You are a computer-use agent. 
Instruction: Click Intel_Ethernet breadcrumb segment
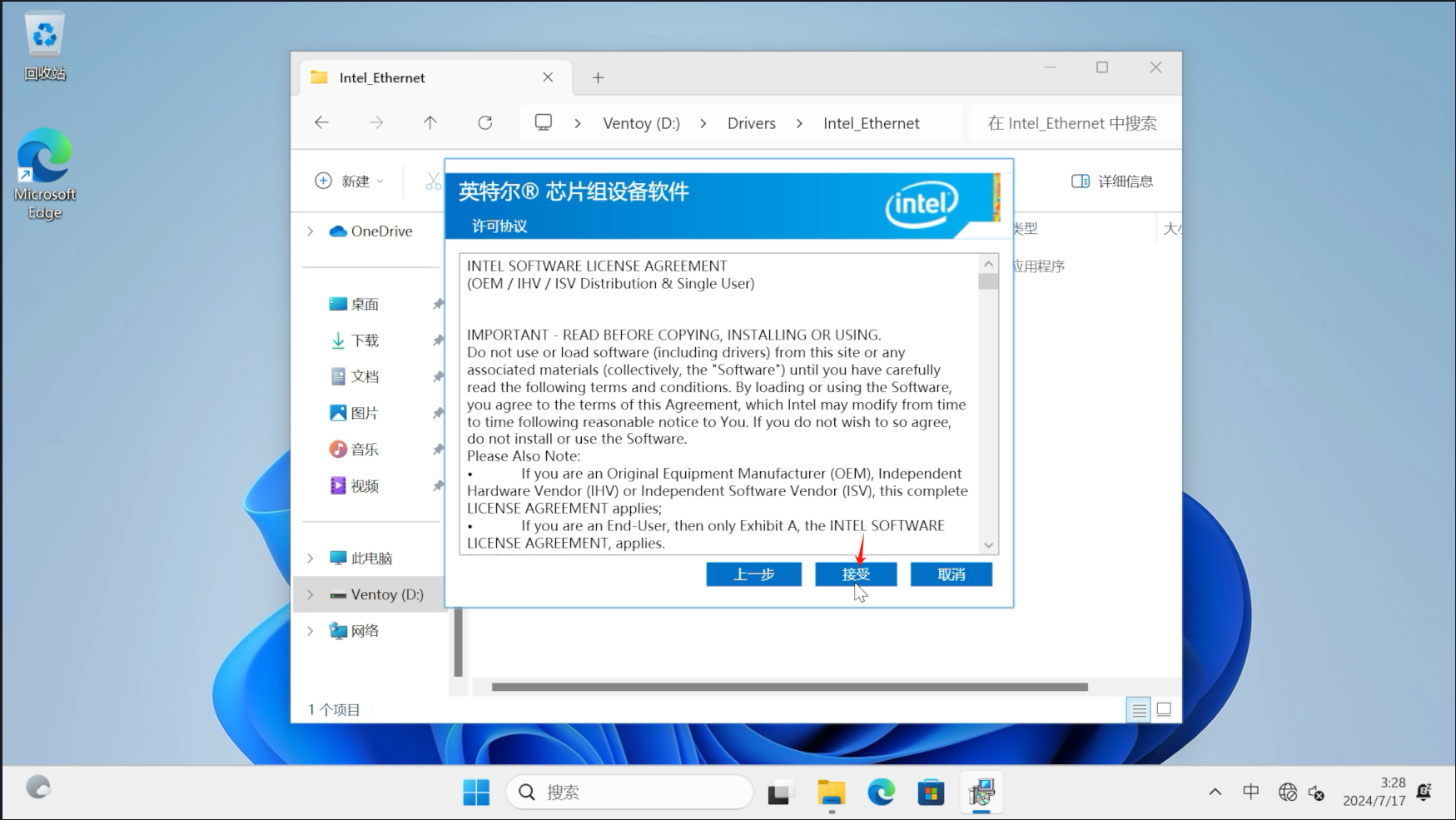[x=872, y=123]
